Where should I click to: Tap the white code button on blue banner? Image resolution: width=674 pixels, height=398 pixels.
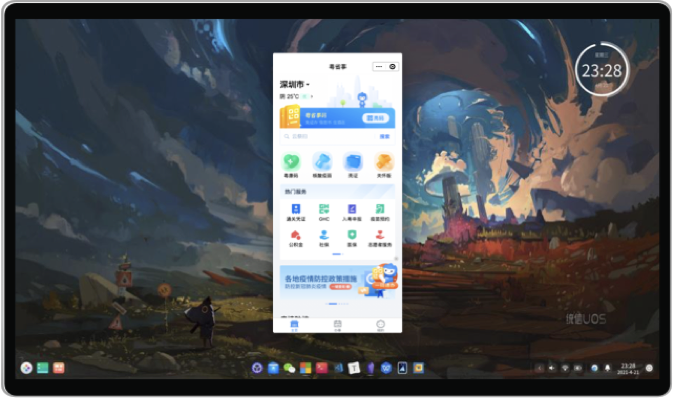[x=375, y=118]
